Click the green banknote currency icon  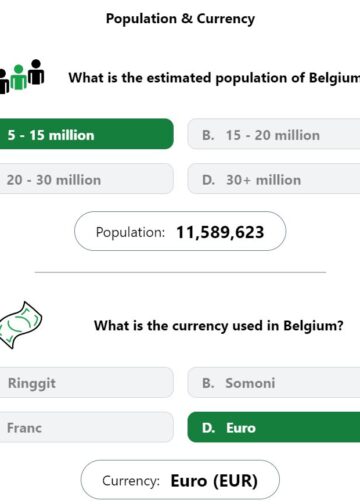point(21,325)
